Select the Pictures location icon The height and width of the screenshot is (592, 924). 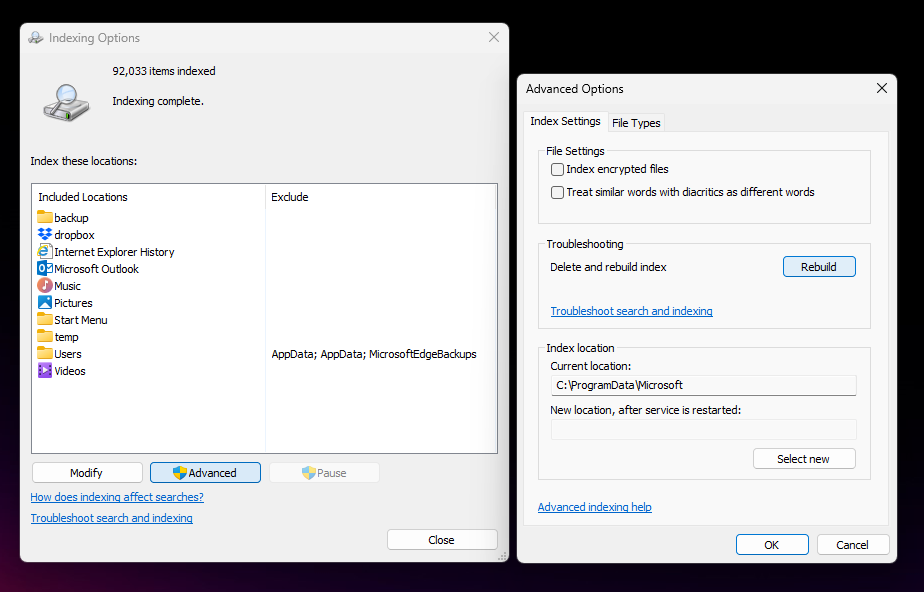pyautogui.click(x=45, y=303)
